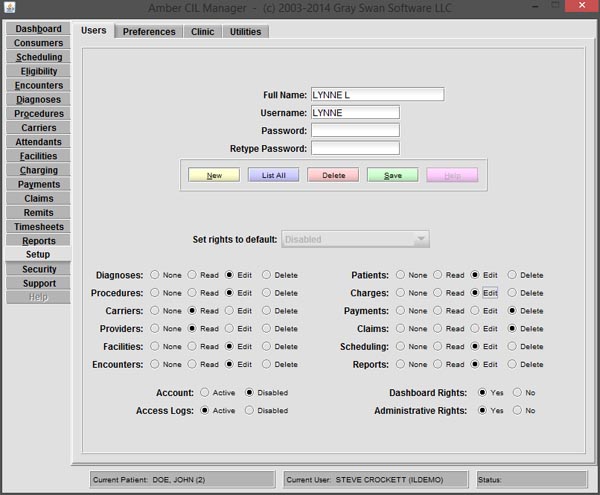600x495 pixels.
Task: Set Access Logs to Disabled
Action: (x=250, y=411)
